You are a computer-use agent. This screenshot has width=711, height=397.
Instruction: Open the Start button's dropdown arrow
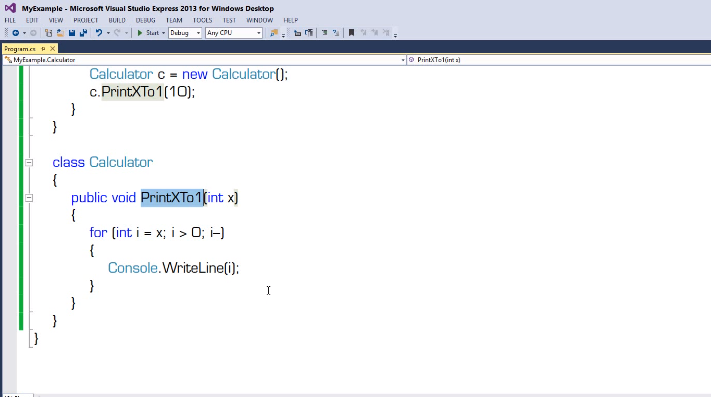(163, 33)
